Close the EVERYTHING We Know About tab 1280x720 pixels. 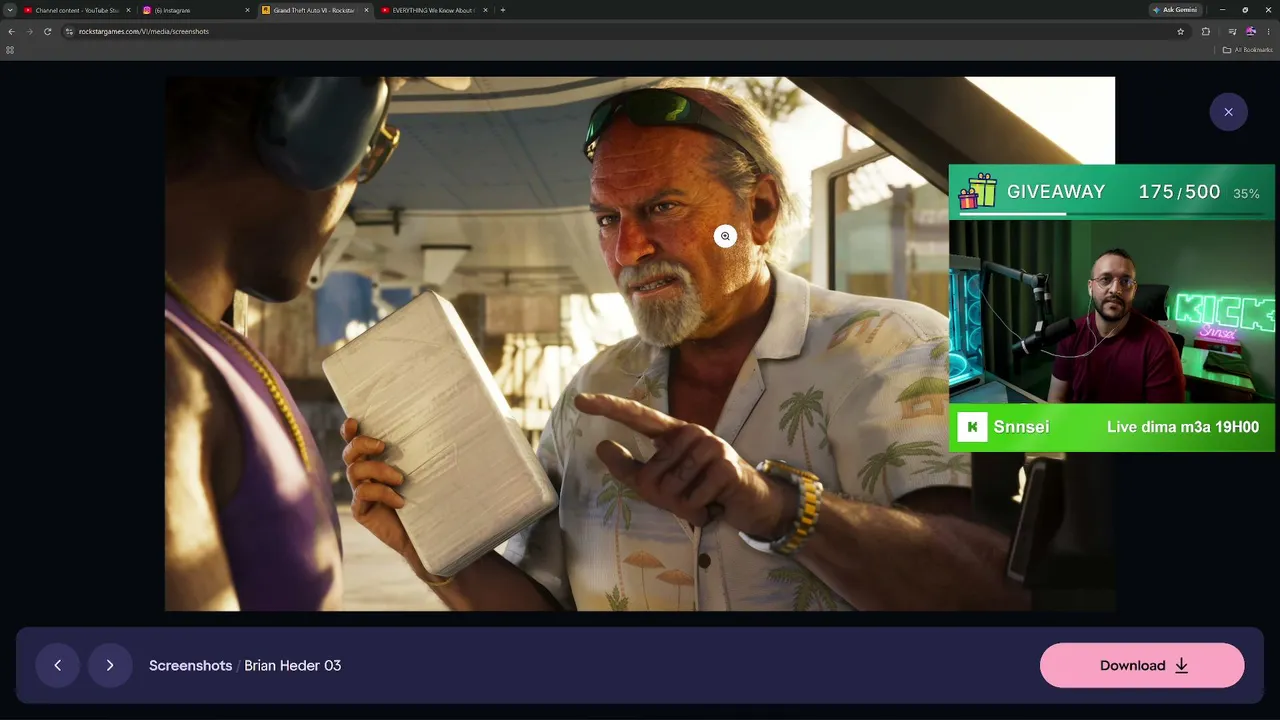[485, 10]
